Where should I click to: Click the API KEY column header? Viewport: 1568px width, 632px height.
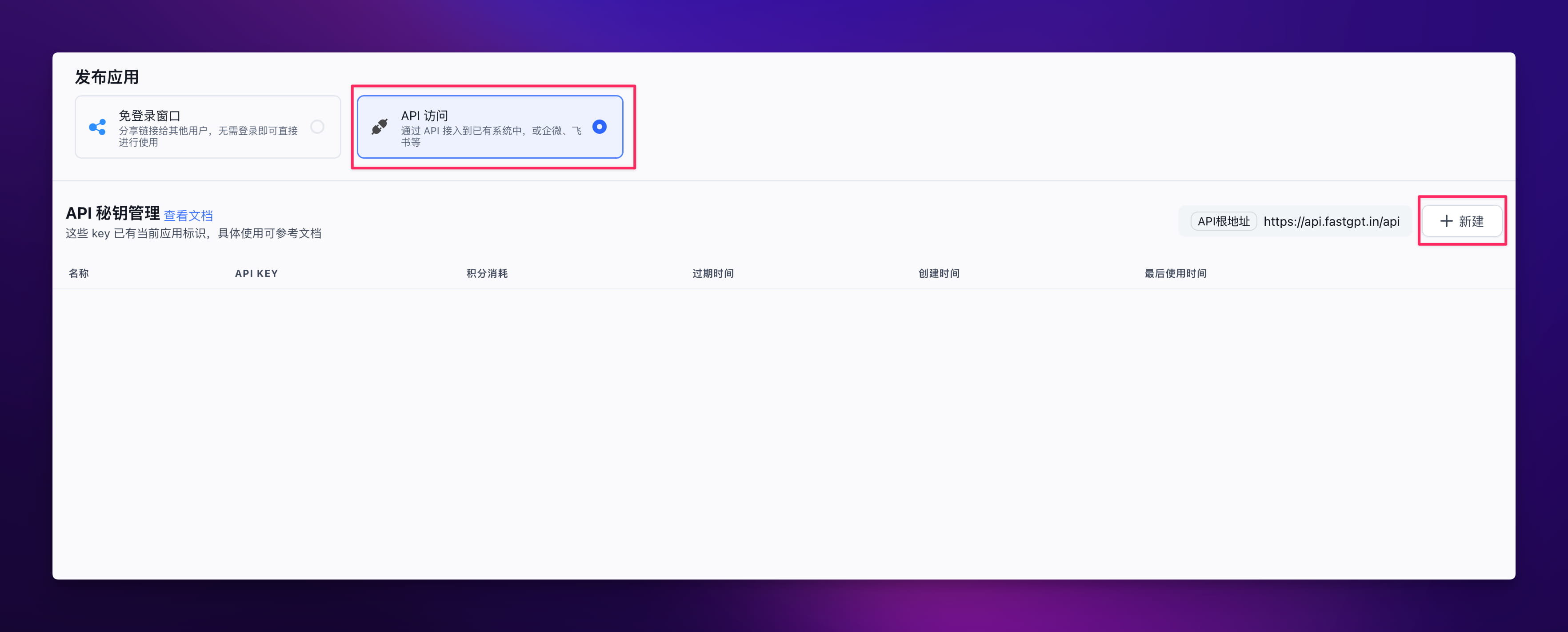(256, 273)
